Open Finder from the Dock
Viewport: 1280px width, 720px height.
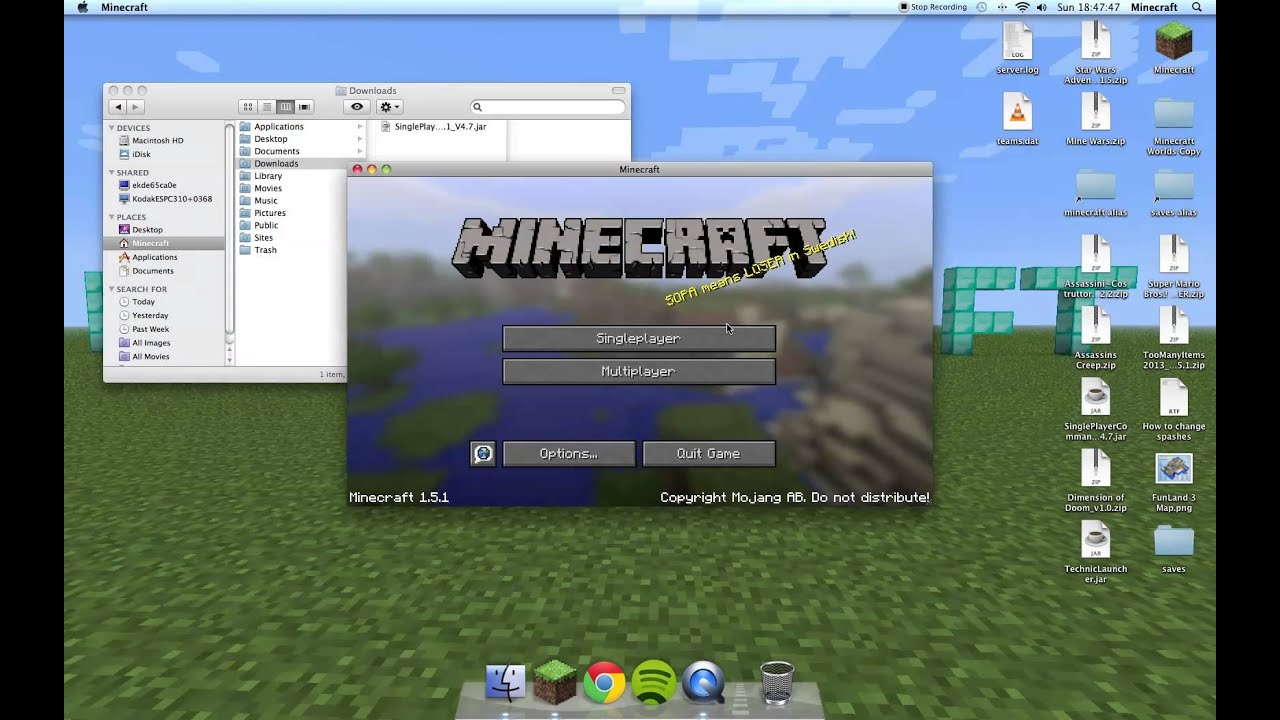[506, 683]
